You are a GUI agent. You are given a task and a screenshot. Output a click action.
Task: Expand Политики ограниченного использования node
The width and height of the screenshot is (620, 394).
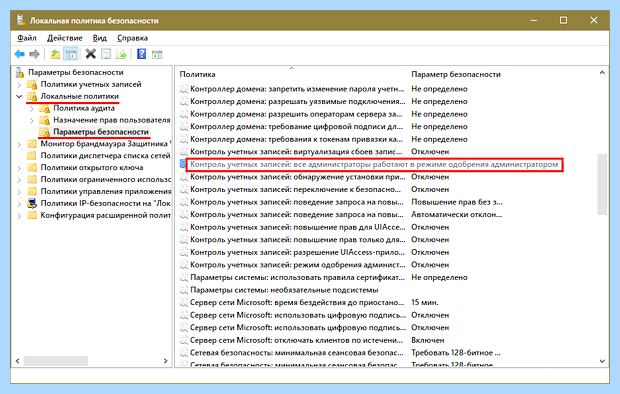pyautogui.click(x=19, y=180)
